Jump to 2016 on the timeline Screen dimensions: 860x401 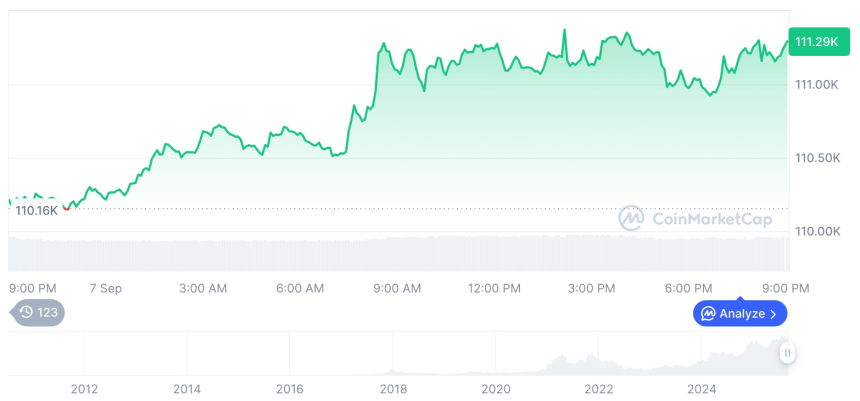point(290,388)
